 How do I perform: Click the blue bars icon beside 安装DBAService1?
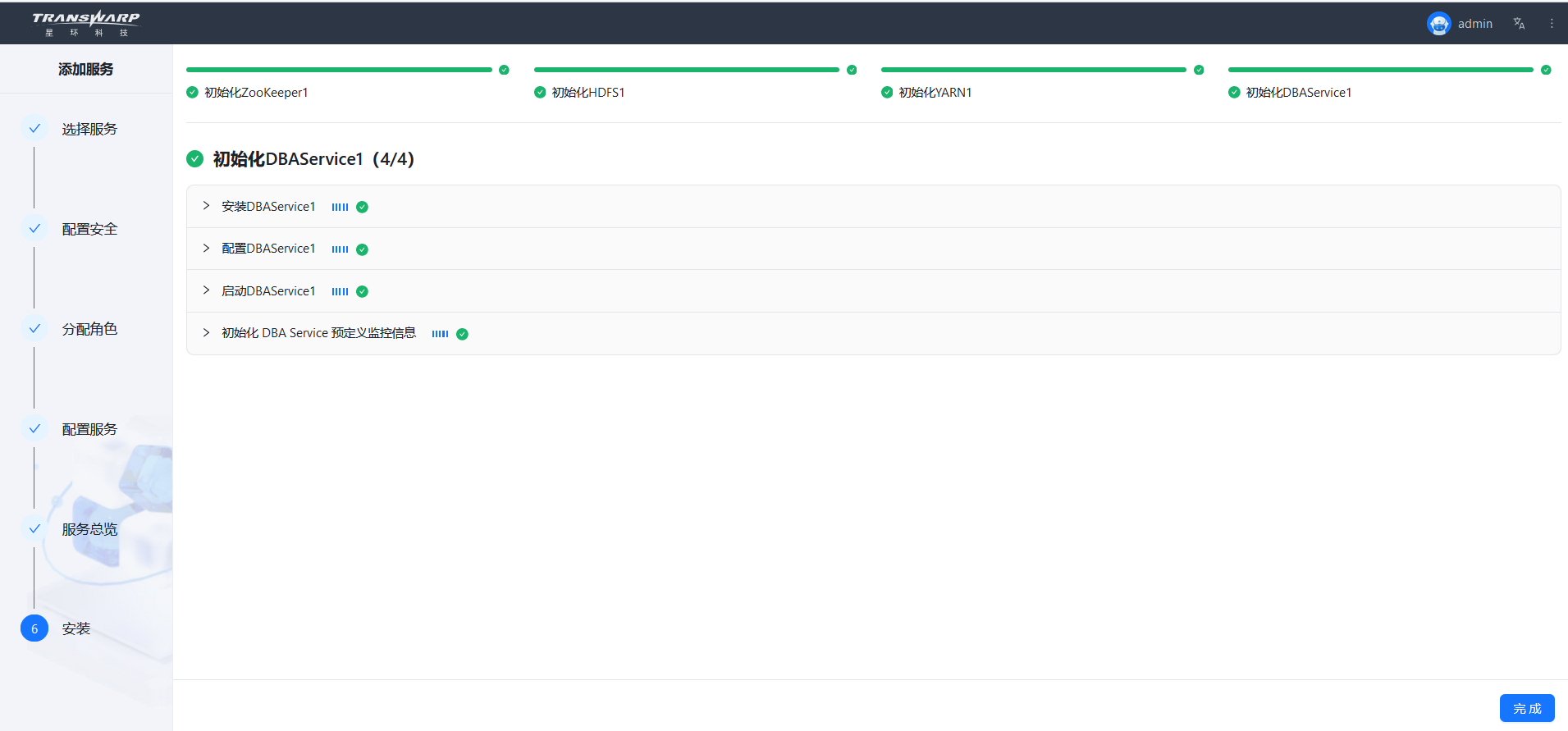coord(340,207)
